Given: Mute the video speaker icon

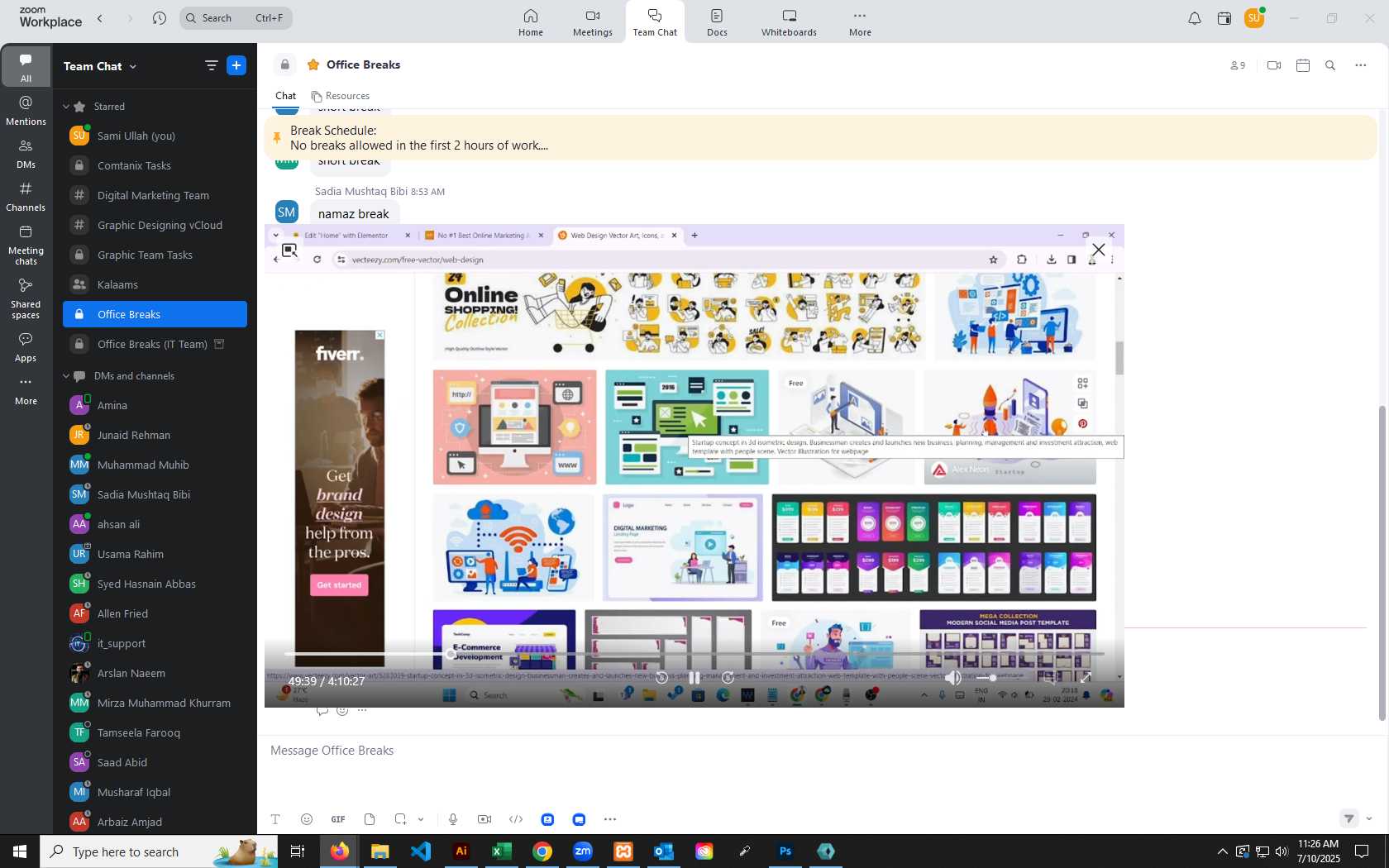Looking at the screenshot, I should 953,678.
